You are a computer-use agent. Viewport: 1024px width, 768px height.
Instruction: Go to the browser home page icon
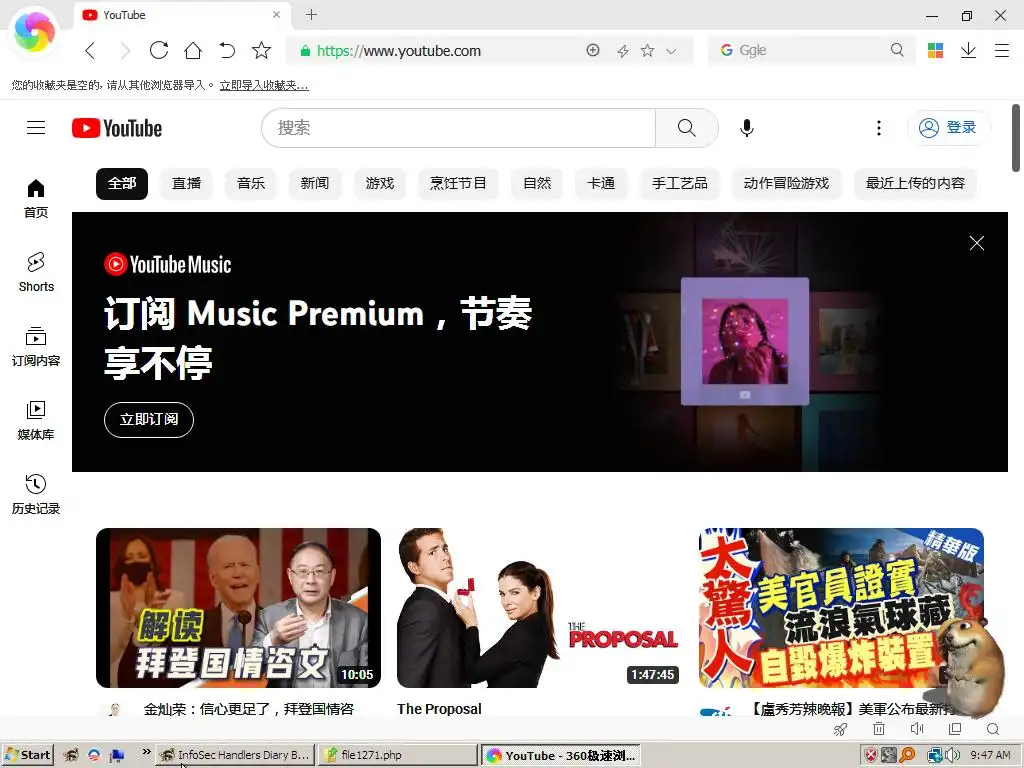(x=193, y=50)
